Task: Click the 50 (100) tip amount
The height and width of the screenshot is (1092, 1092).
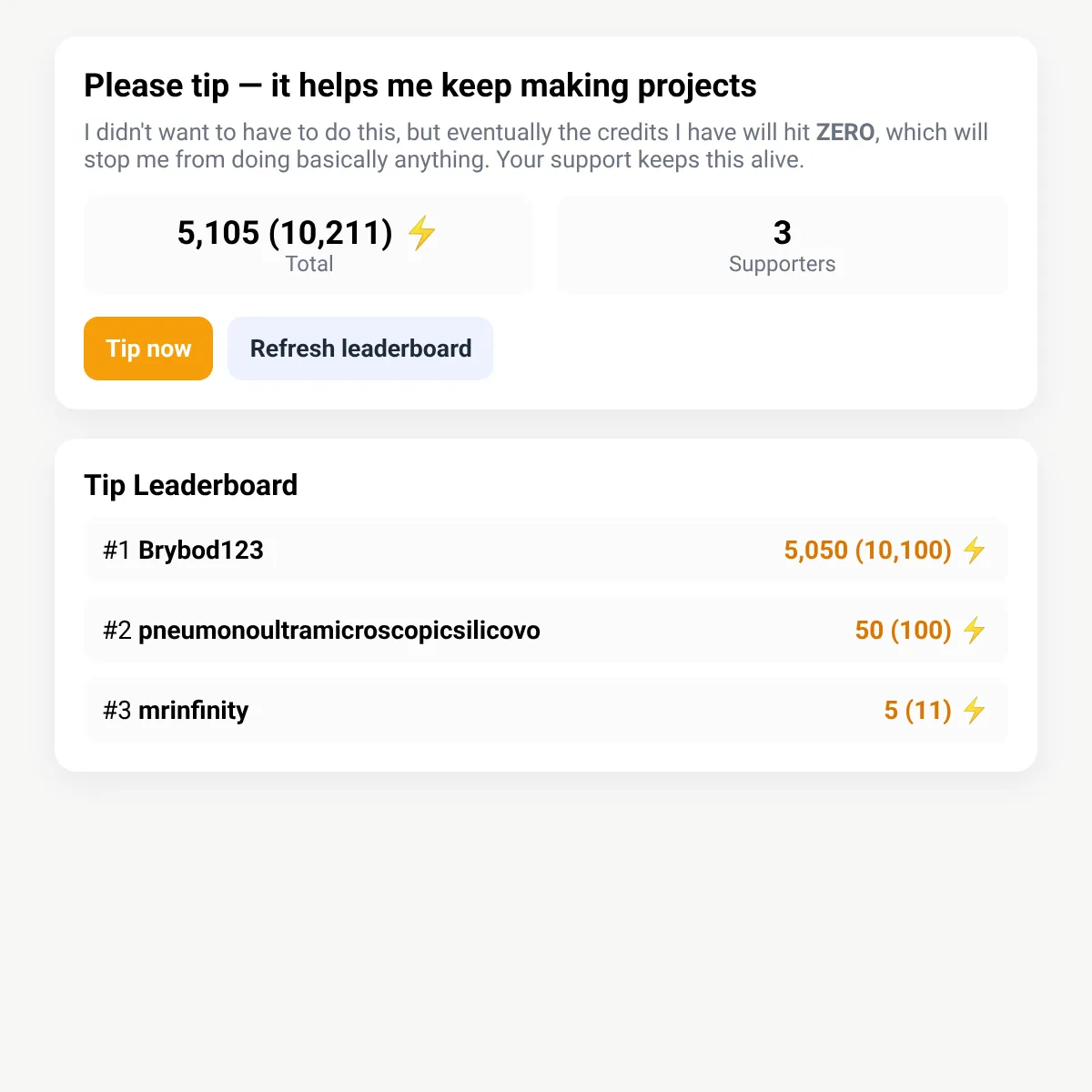Action: [903, 630]
